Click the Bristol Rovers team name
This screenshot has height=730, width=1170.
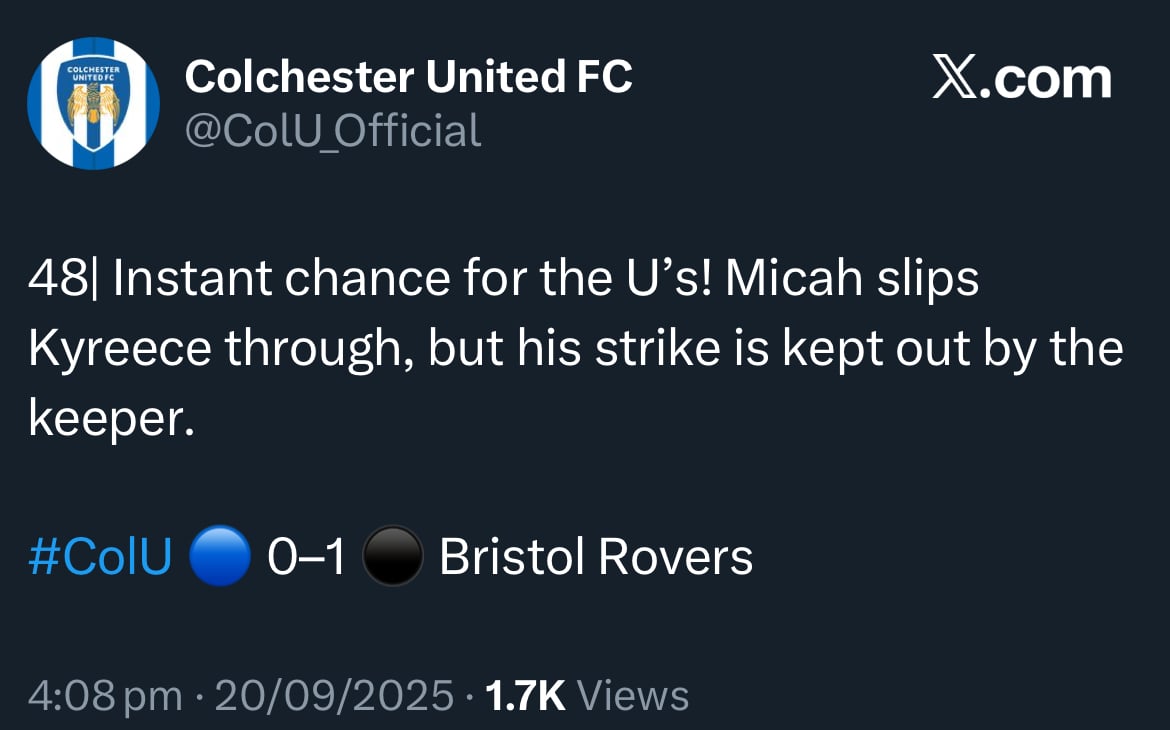(596, 557)
